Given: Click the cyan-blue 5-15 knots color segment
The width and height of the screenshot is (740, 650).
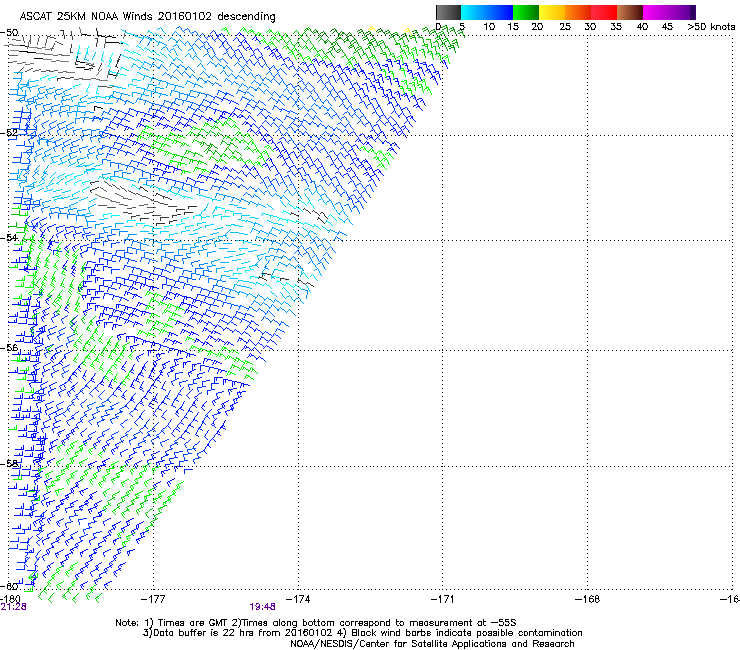Looking at the screenshot, I should [487, 12].
